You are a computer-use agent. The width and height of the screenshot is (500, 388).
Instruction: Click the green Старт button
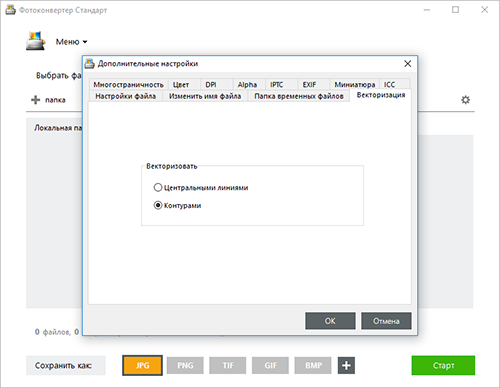coord(443,365)
